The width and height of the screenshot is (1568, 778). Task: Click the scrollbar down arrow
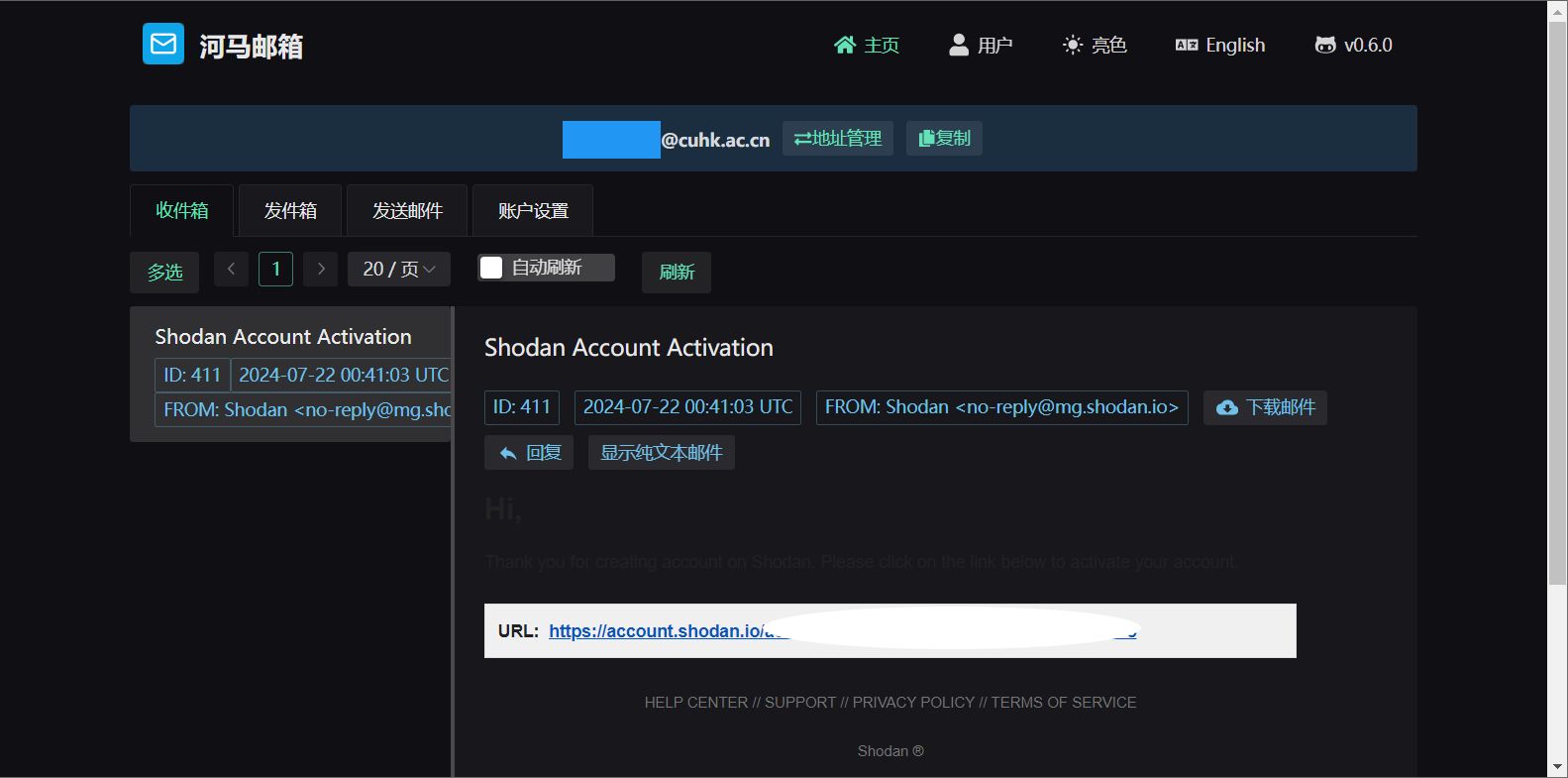[1557, 767]
